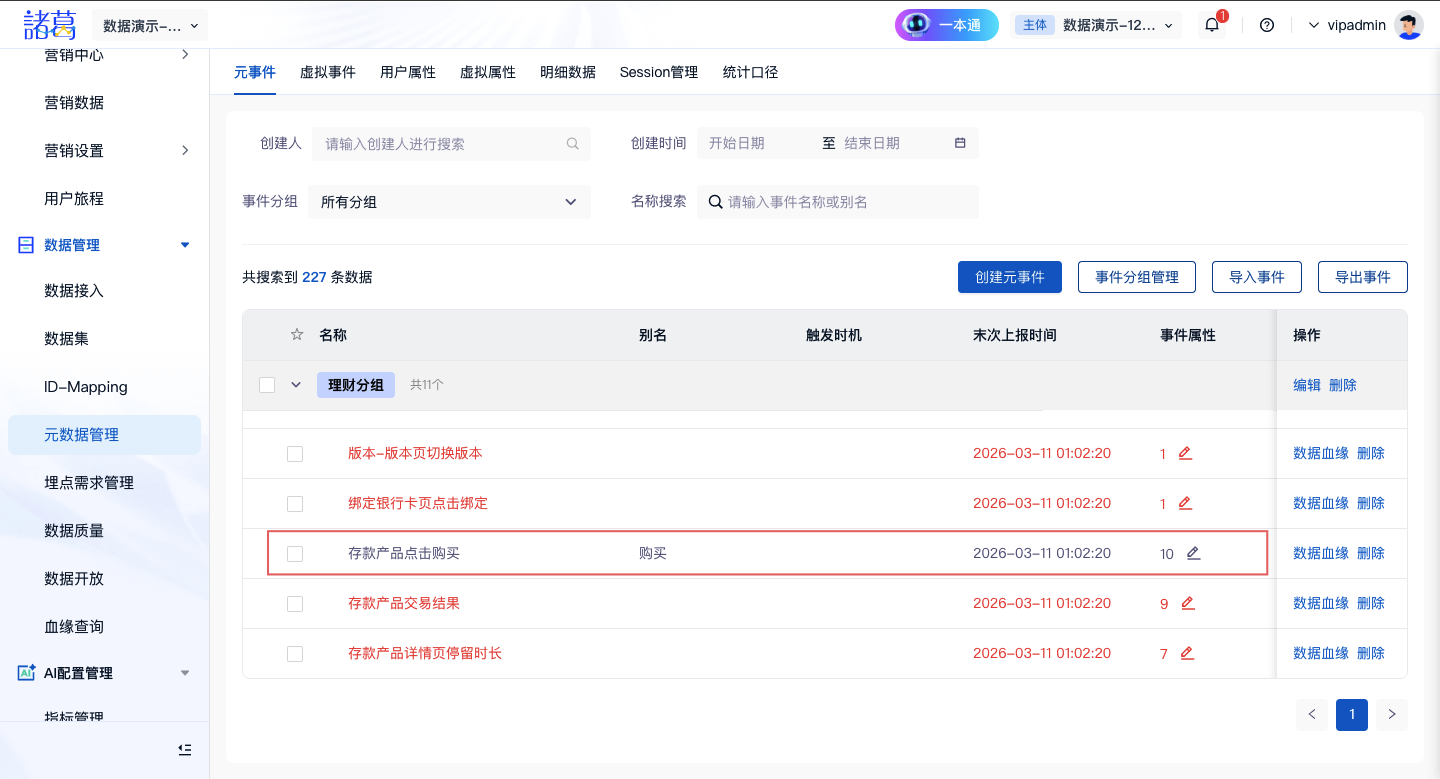Viewport: 1440px width, 779px height.
Task: Click the notification bell icon
Action: click(x=1212, y=25)
